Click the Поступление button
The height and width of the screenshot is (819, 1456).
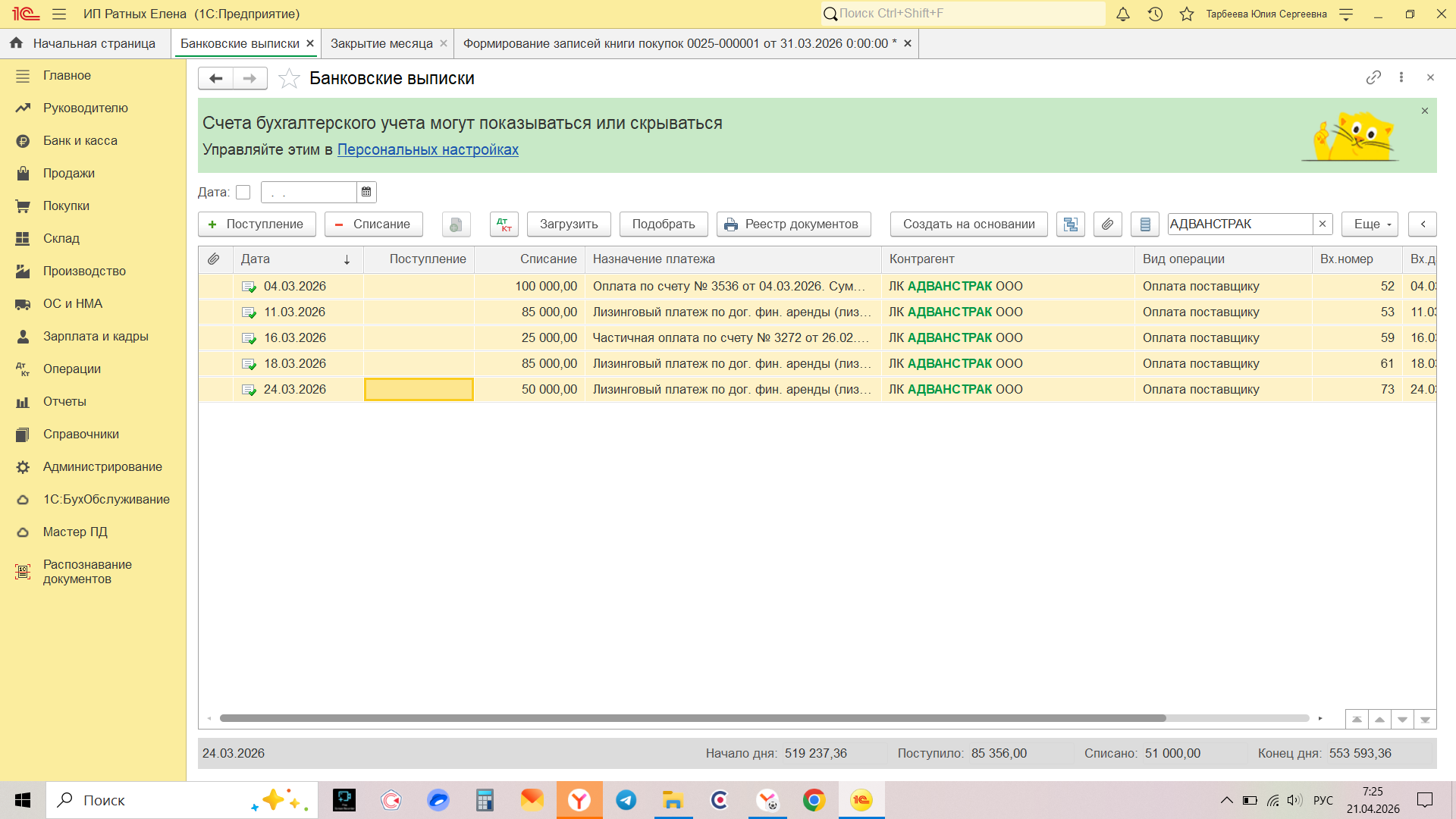pos(257,224)
